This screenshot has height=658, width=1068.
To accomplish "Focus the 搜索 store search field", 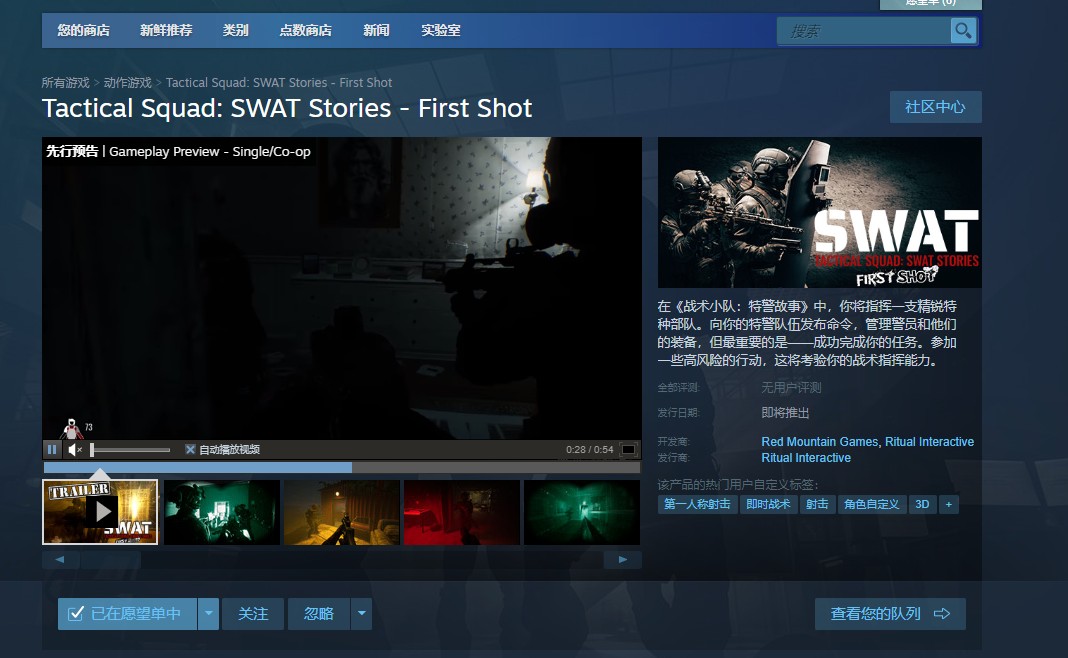I will pos(864,31).
